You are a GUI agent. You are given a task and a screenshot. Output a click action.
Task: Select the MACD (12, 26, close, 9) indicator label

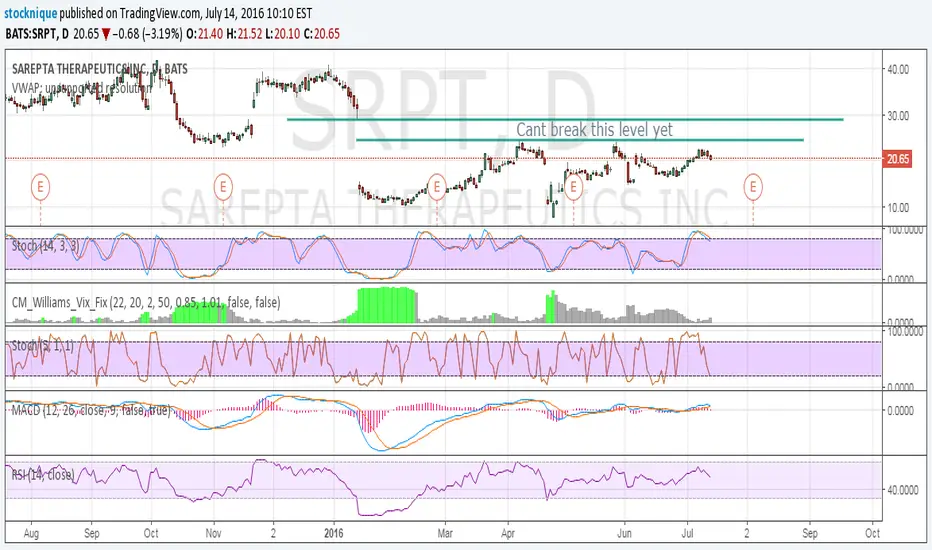[x=90, y=410]
